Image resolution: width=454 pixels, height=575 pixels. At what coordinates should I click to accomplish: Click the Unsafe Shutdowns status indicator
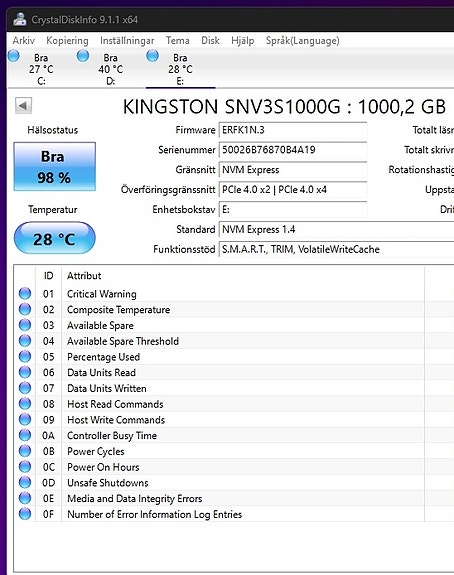click(x=25, y=482)
